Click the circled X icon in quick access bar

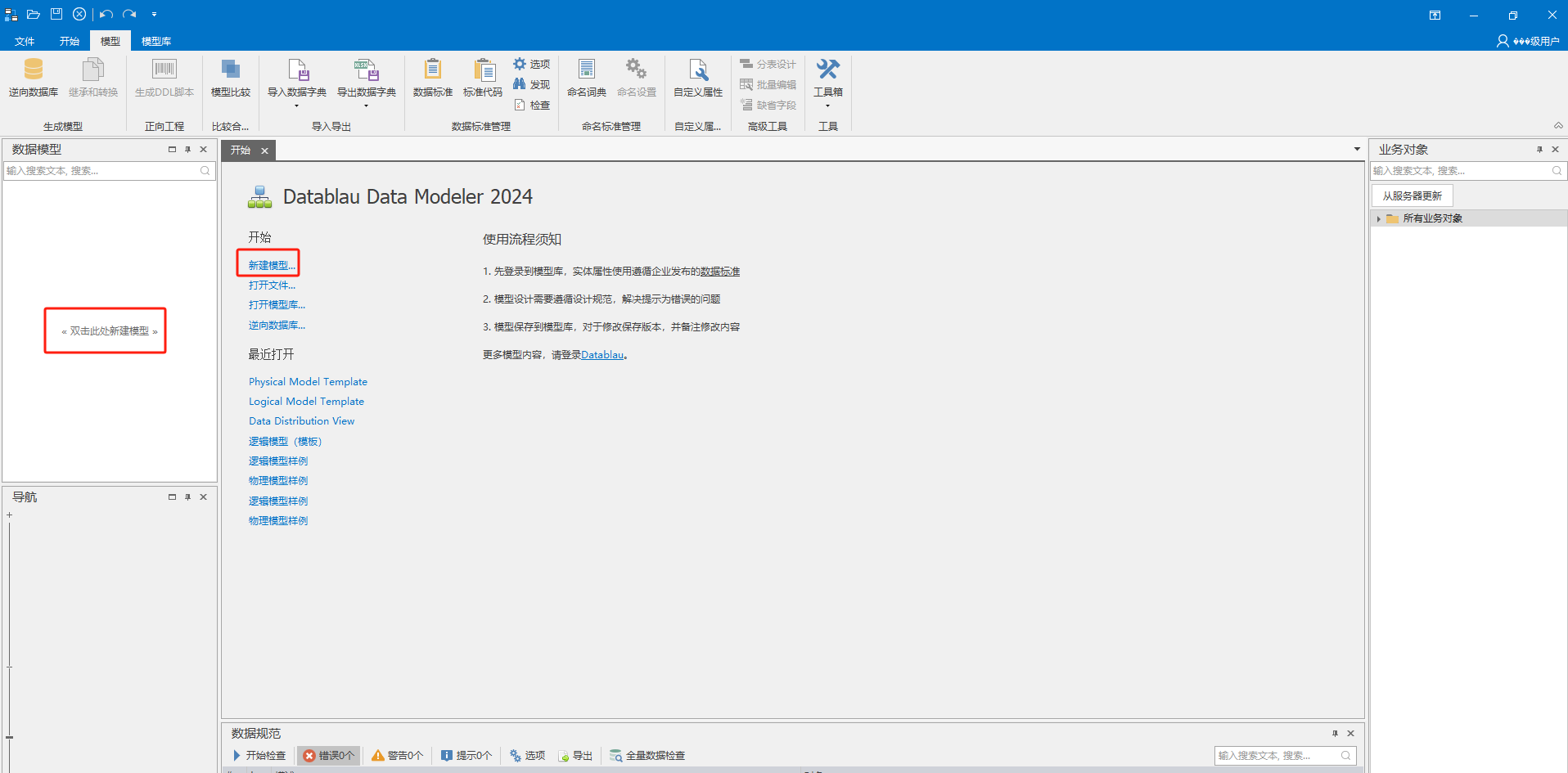(79, 14)
